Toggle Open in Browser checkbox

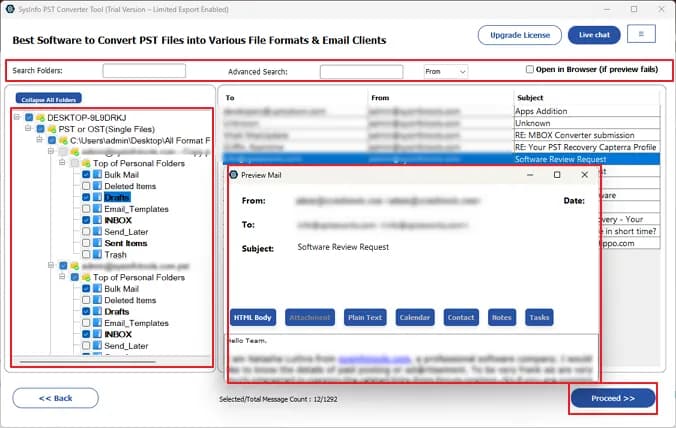tap(530, 69)
